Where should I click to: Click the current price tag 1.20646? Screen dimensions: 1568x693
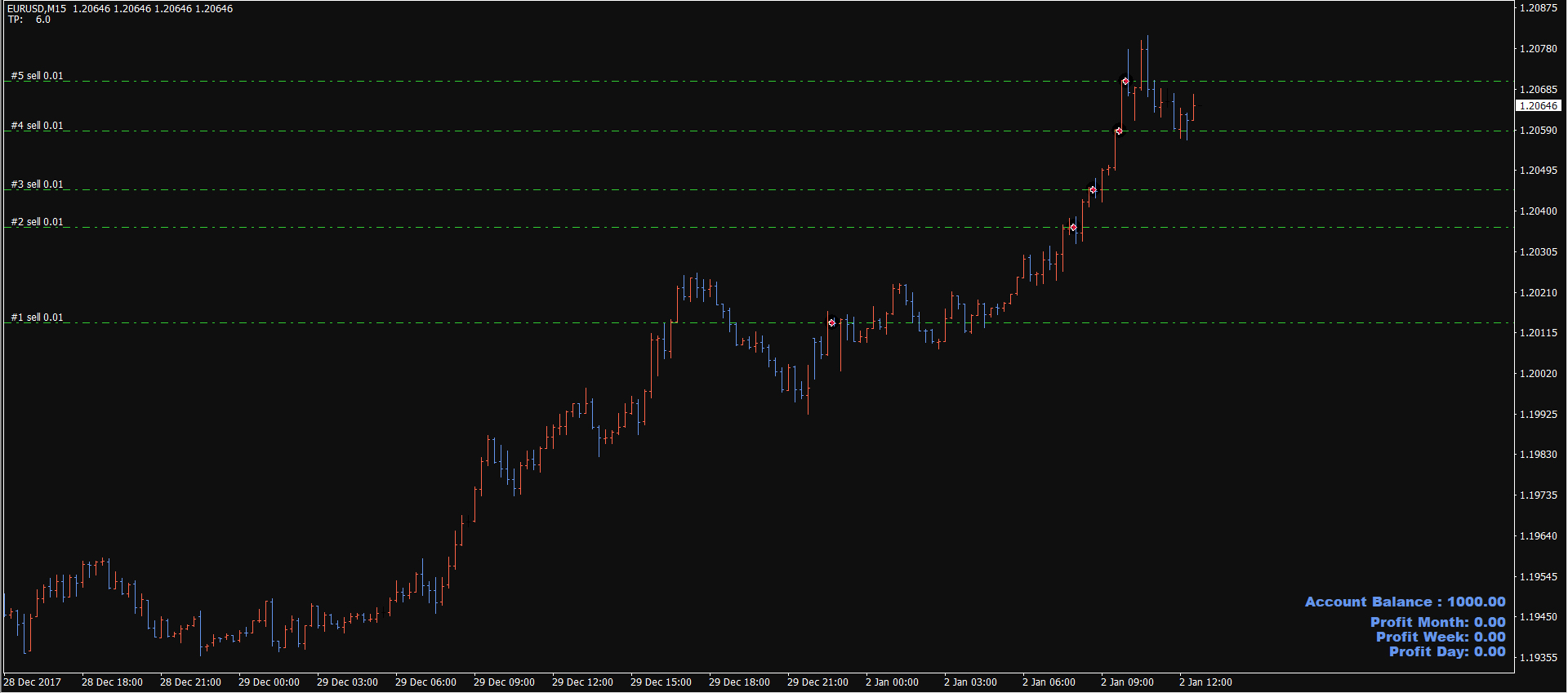coord(1539,106)
